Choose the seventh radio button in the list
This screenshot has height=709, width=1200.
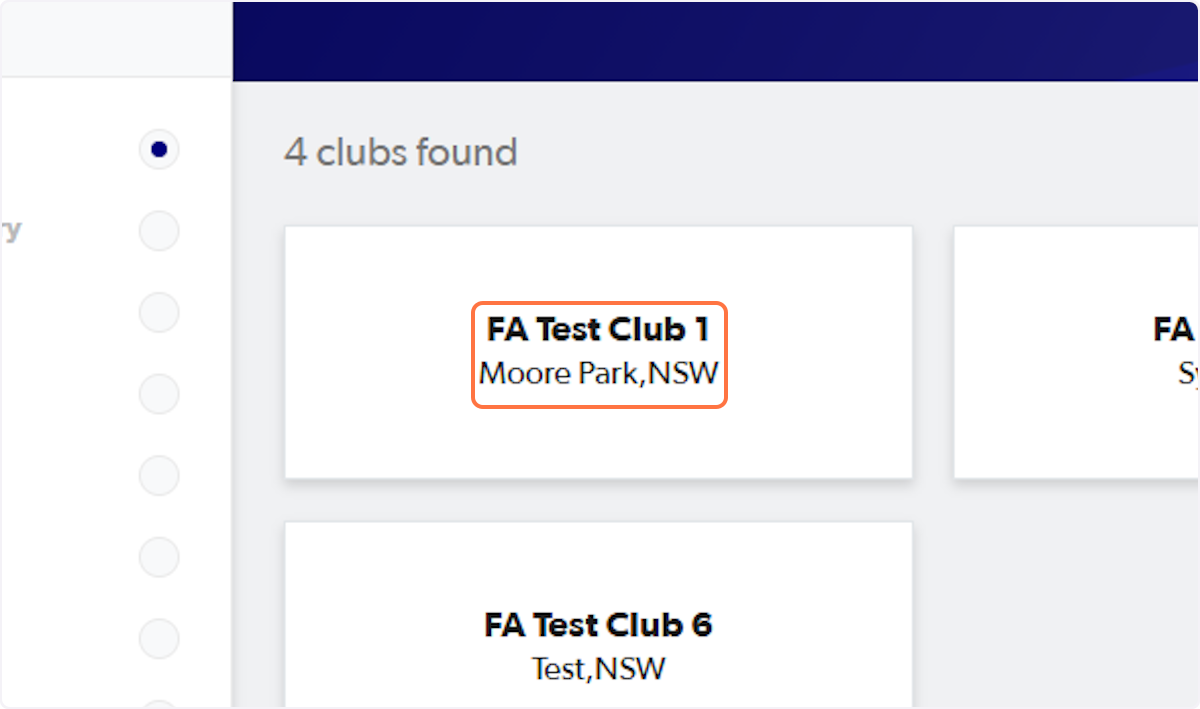(159, 639)
